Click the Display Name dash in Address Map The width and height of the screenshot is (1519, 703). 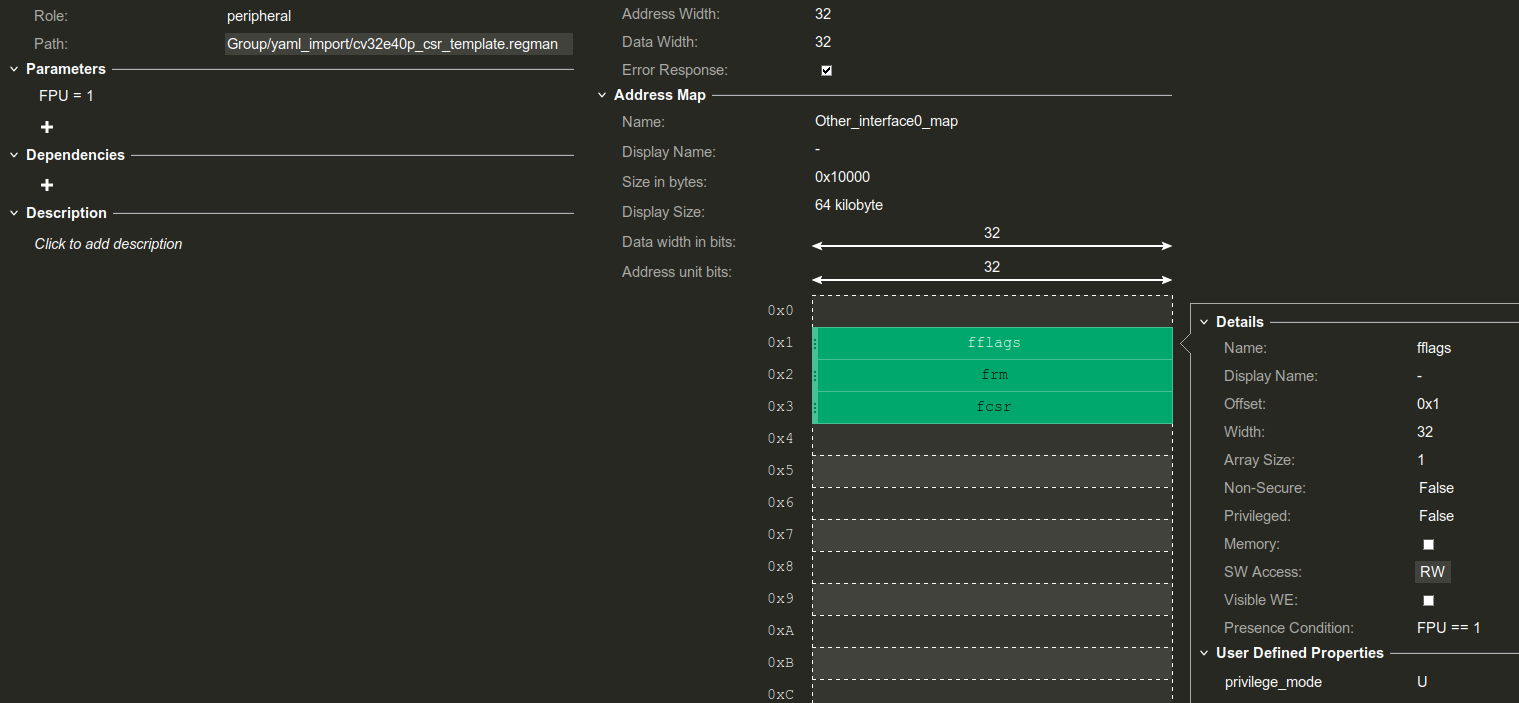coord(818,149)
